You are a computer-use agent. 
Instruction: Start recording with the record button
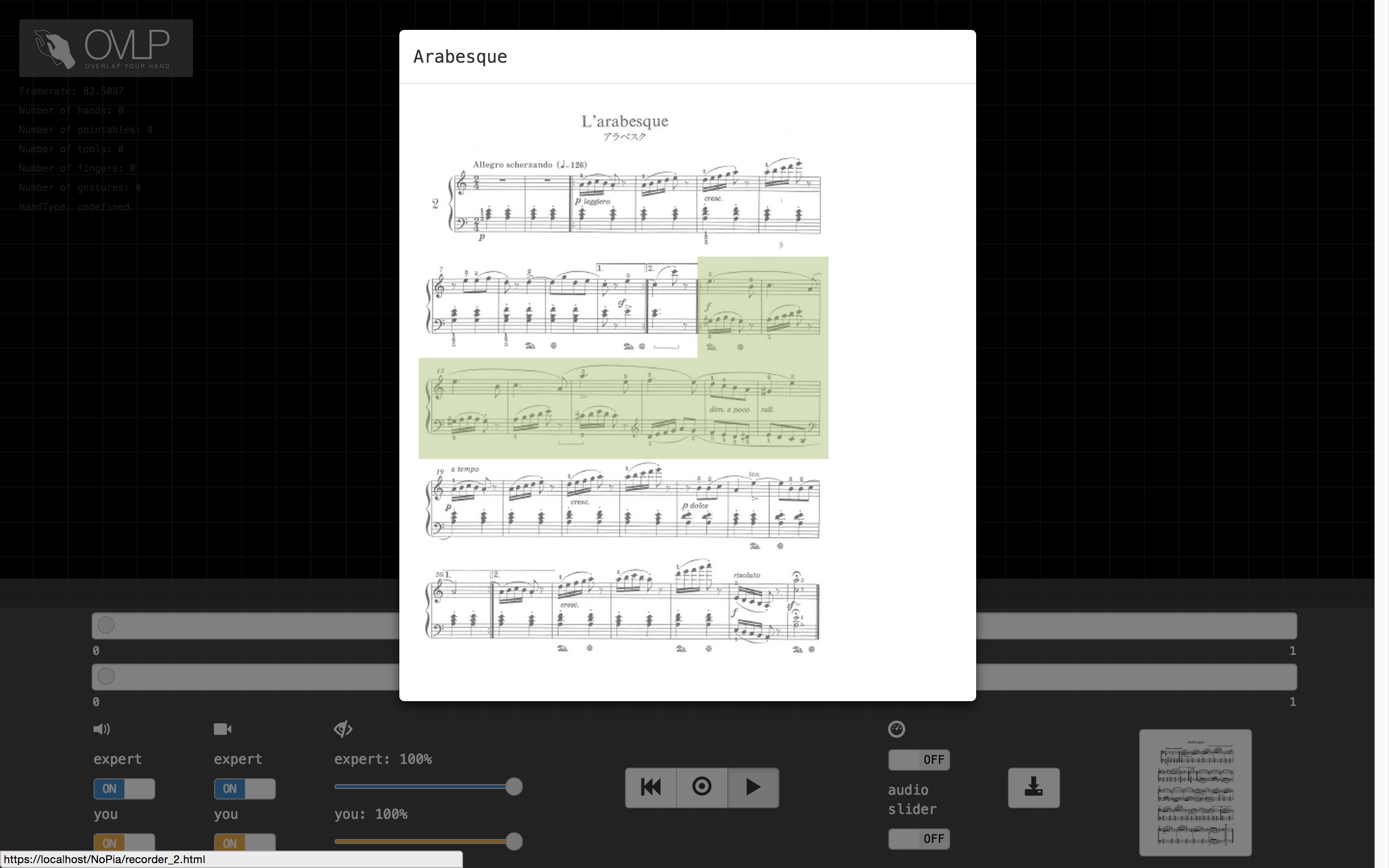702,787
